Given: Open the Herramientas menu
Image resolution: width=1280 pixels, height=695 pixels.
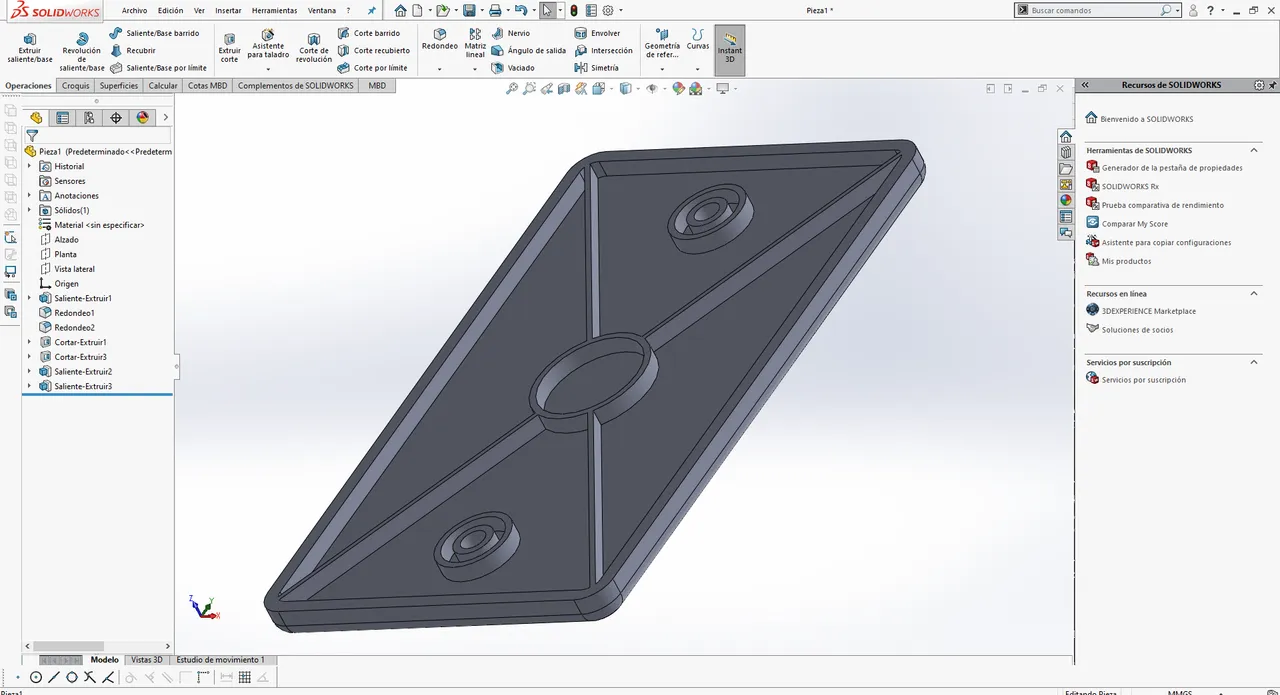Looking at the screenshot, I should click(x=274, y=10).
